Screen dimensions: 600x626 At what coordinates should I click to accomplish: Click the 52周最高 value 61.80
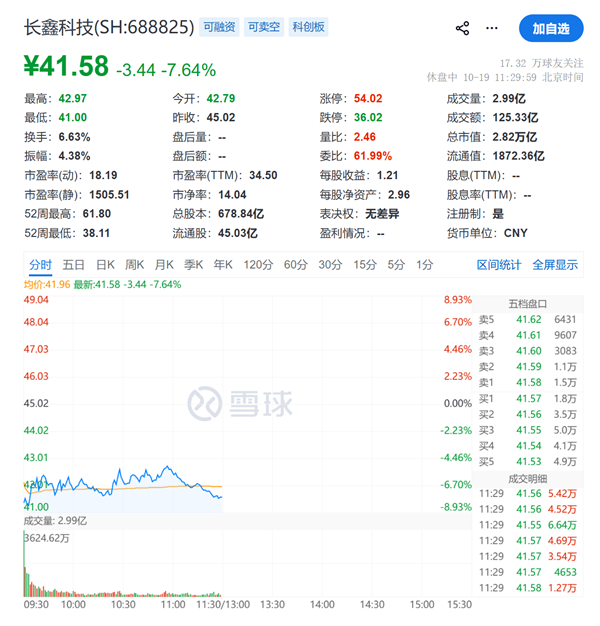(x=97, y=214)
